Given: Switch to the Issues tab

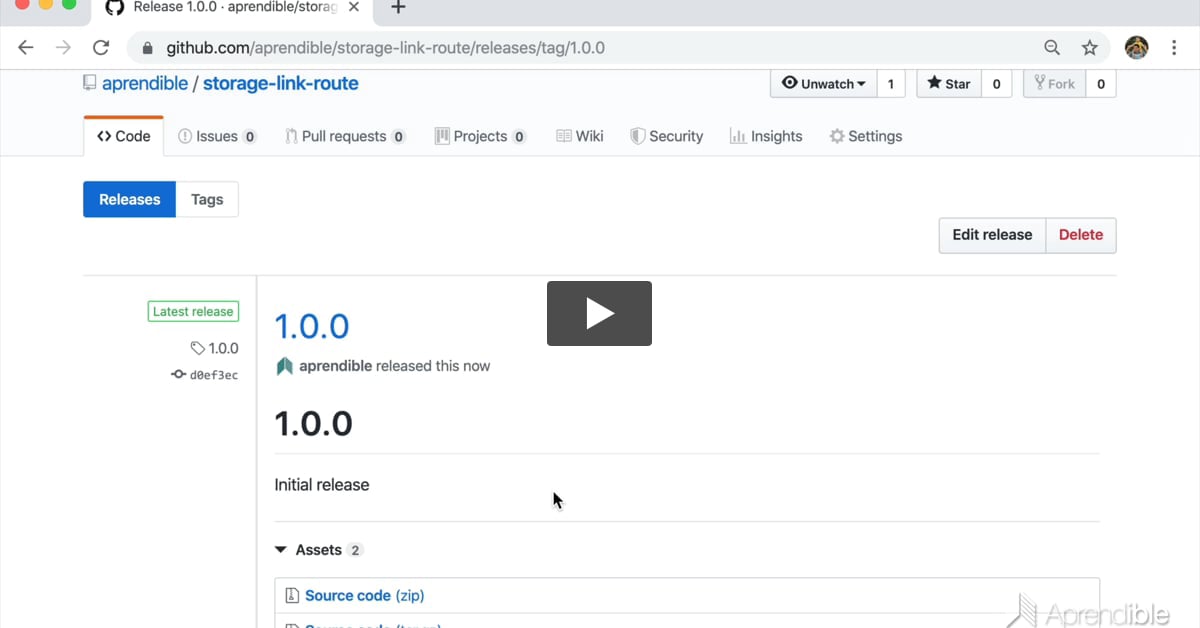Looking at the screenshot, I should (x=217, y=136).
